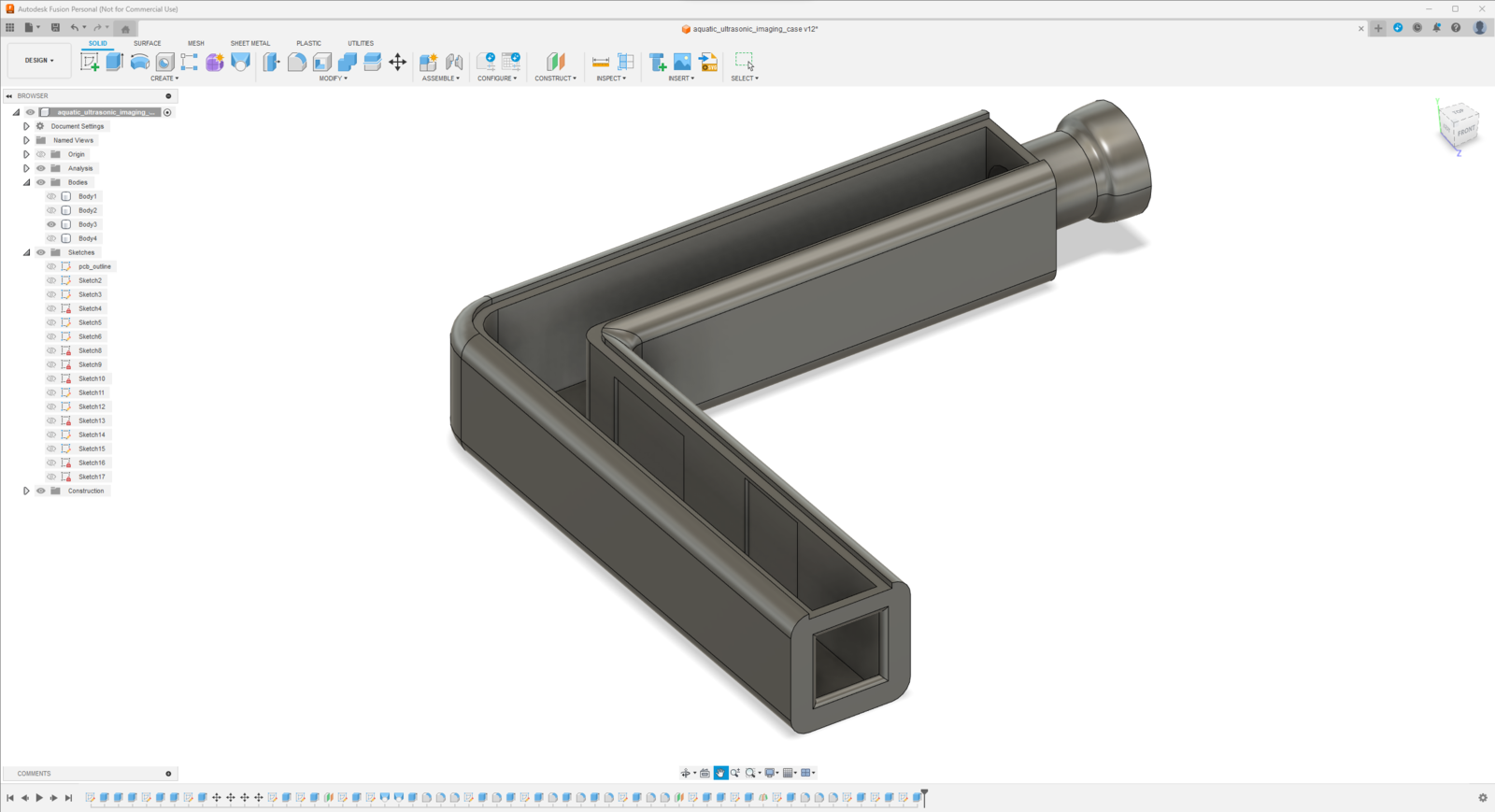
Task: Click the Extrude tool icon
Action: click(114, 62)
